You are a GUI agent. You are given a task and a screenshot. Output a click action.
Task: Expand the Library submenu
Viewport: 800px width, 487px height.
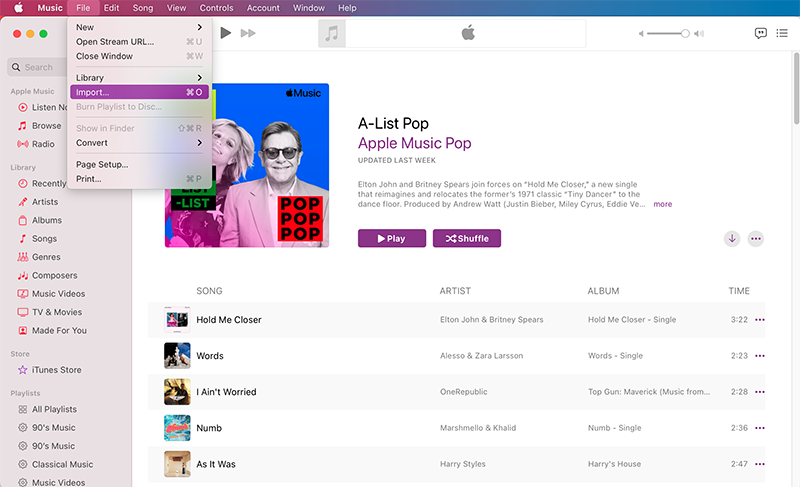coord(139,78)
